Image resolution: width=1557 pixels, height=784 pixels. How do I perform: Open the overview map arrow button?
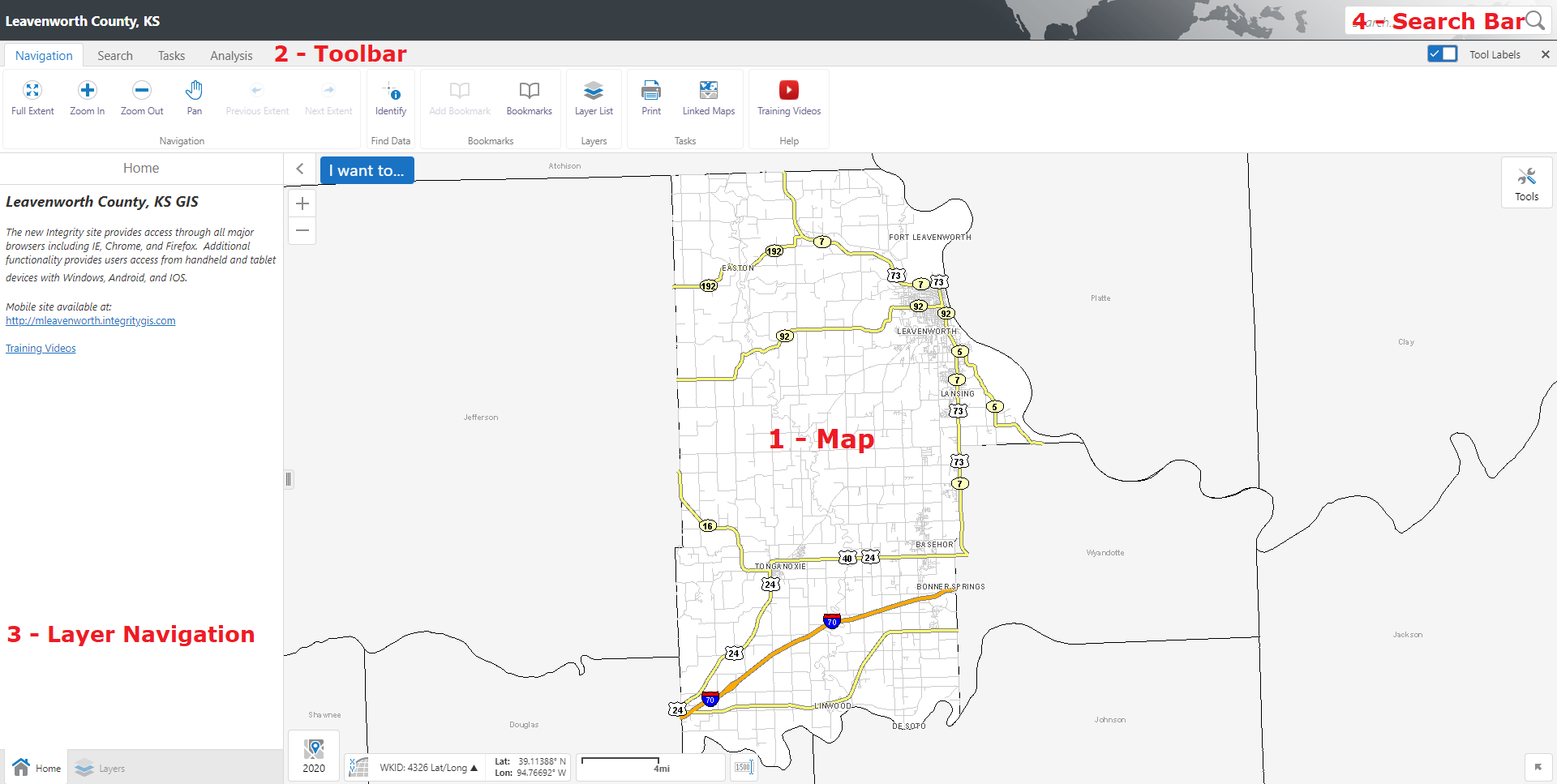click(x=1538, y=767)
